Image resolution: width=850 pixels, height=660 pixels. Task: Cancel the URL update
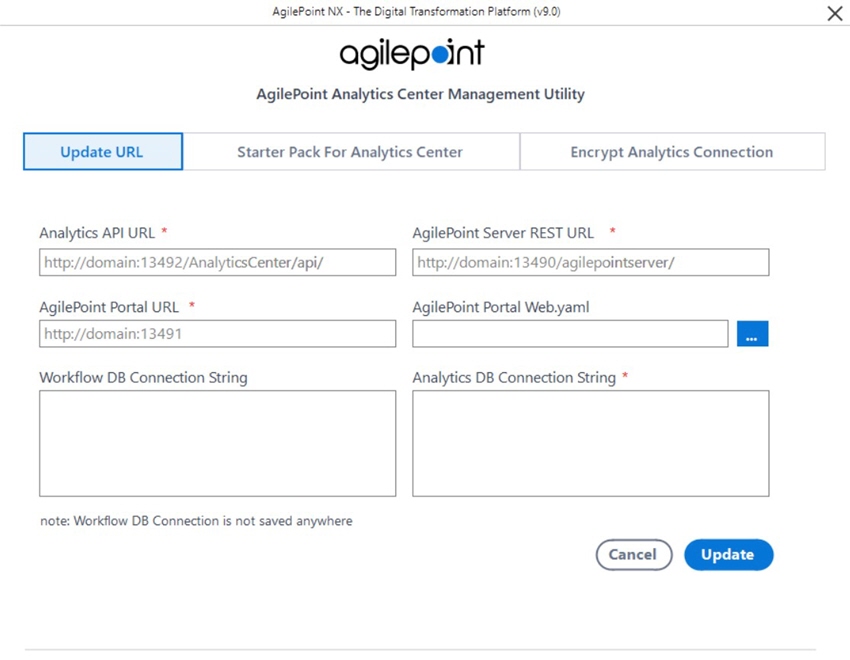point(634,554)
